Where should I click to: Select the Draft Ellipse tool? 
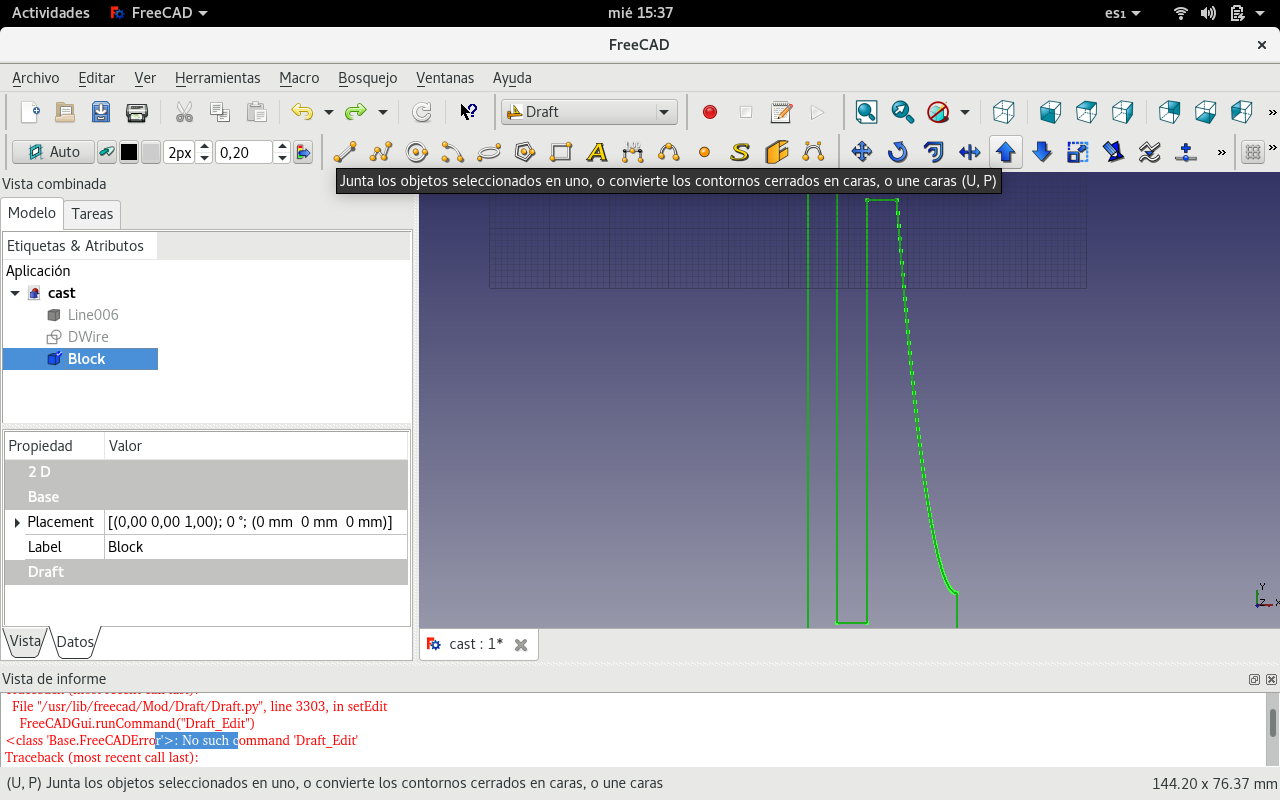click(489, 152)
